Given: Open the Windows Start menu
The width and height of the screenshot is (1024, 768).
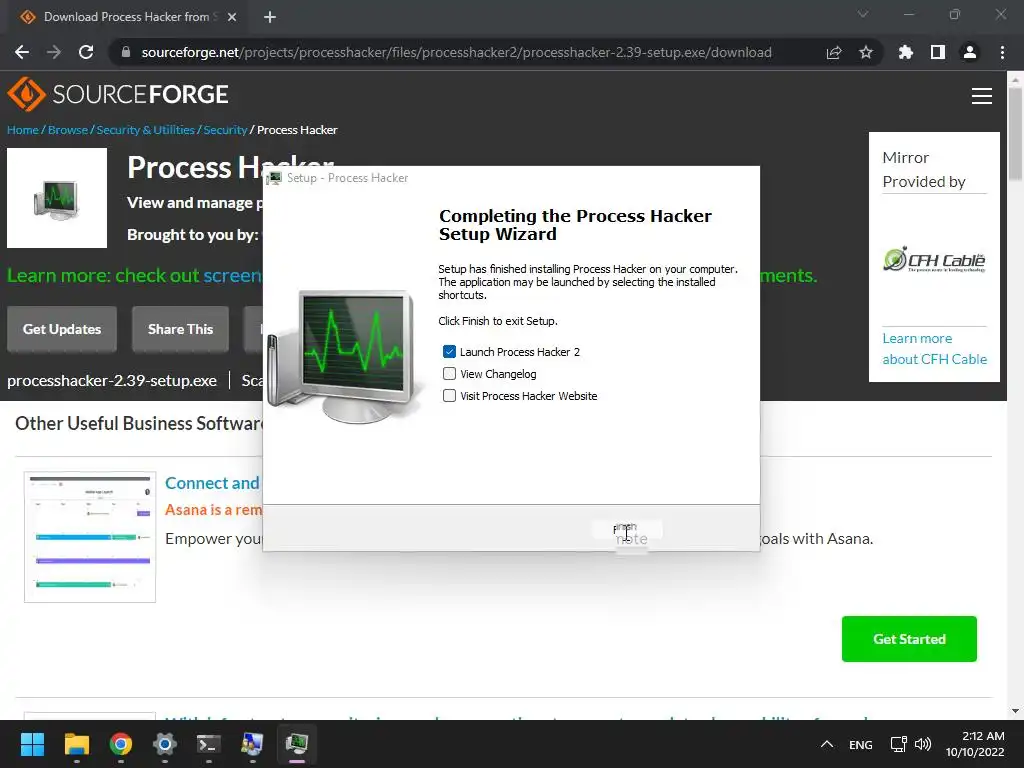Looking at the screenshot, I should point(32,744).
